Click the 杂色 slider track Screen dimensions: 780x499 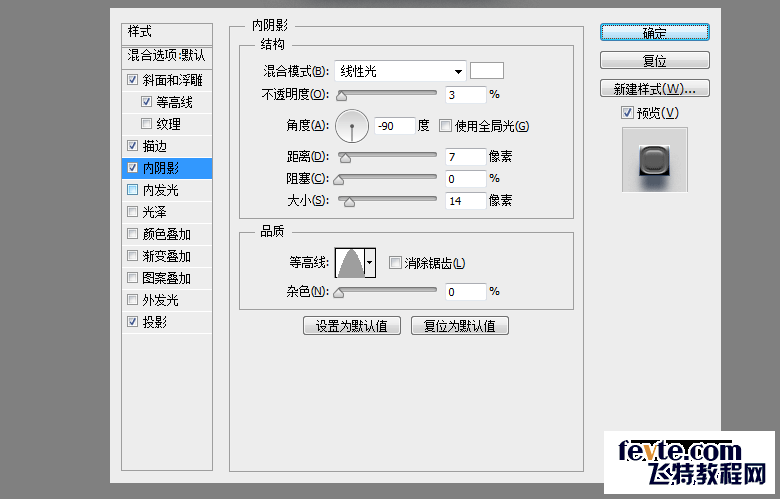tap(387, 290)
